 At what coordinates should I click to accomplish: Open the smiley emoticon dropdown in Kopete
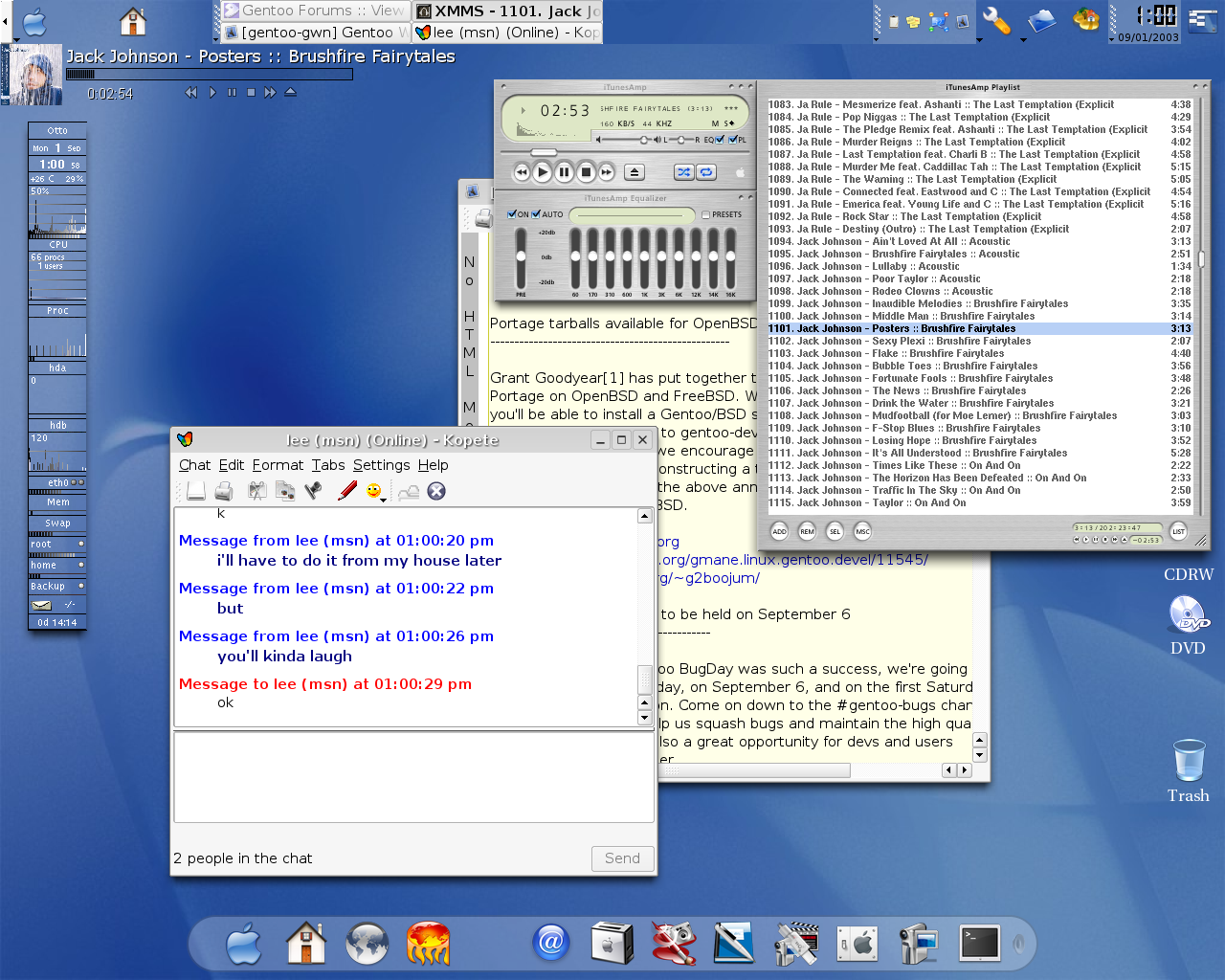376,492
